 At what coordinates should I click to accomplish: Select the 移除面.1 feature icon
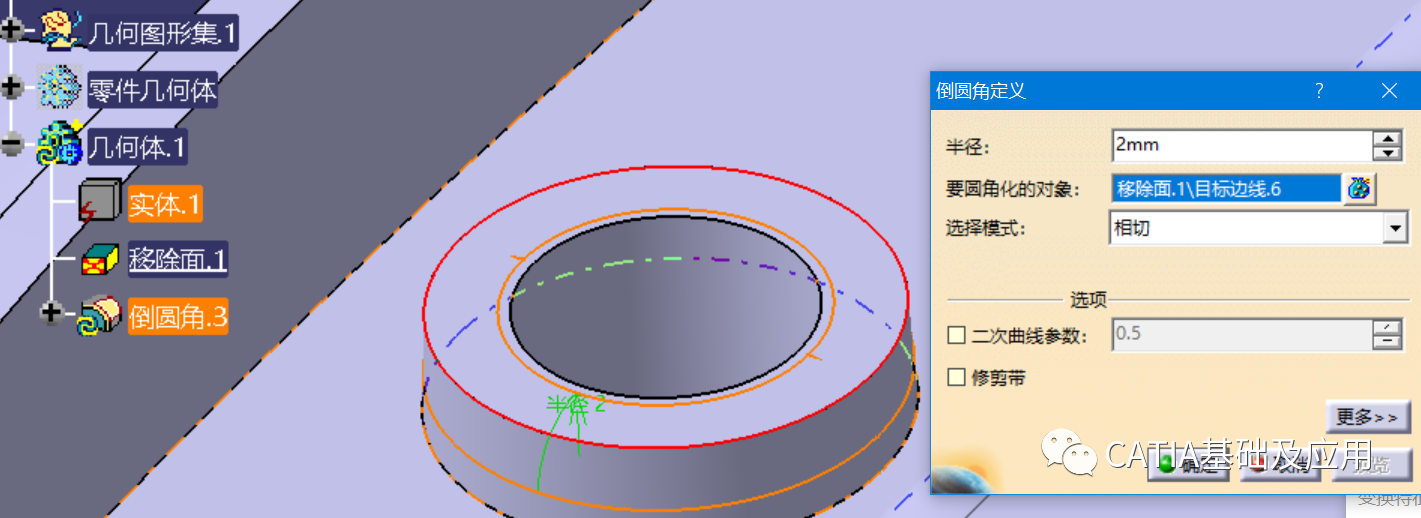tap(100, 260)
